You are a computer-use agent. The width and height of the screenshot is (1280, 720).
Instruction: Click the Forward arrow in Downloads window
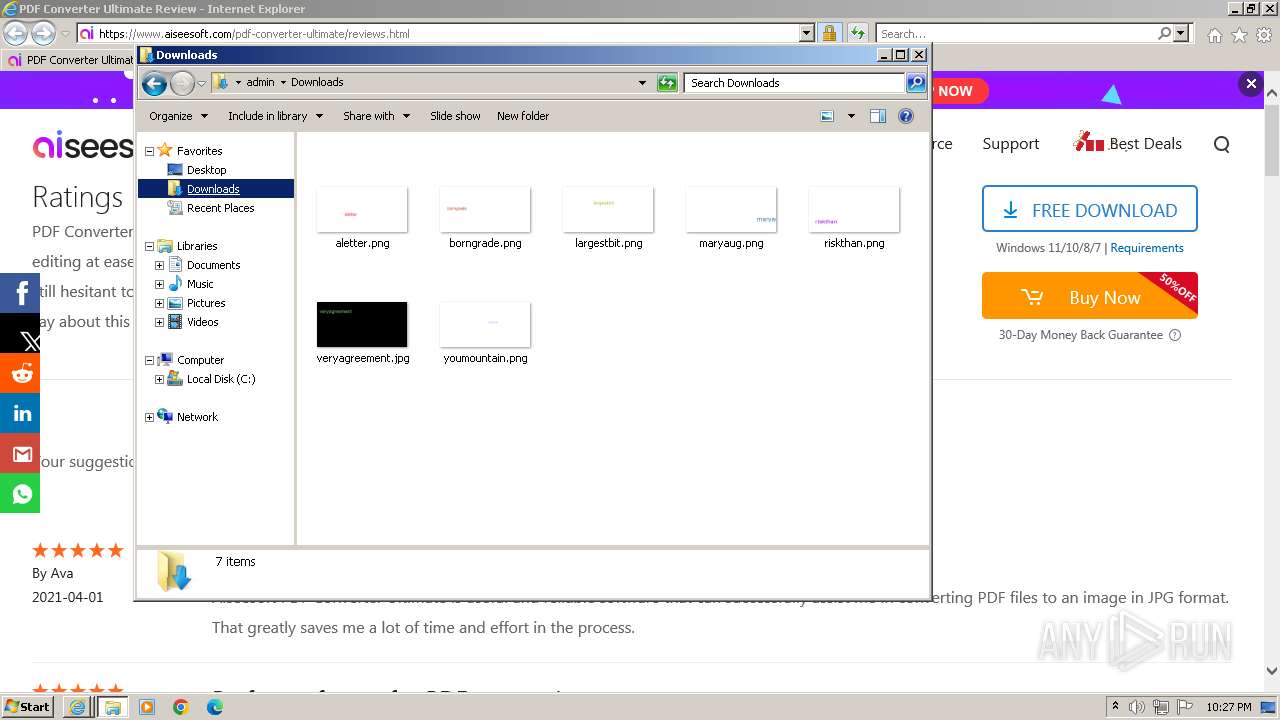coord(182,83)
